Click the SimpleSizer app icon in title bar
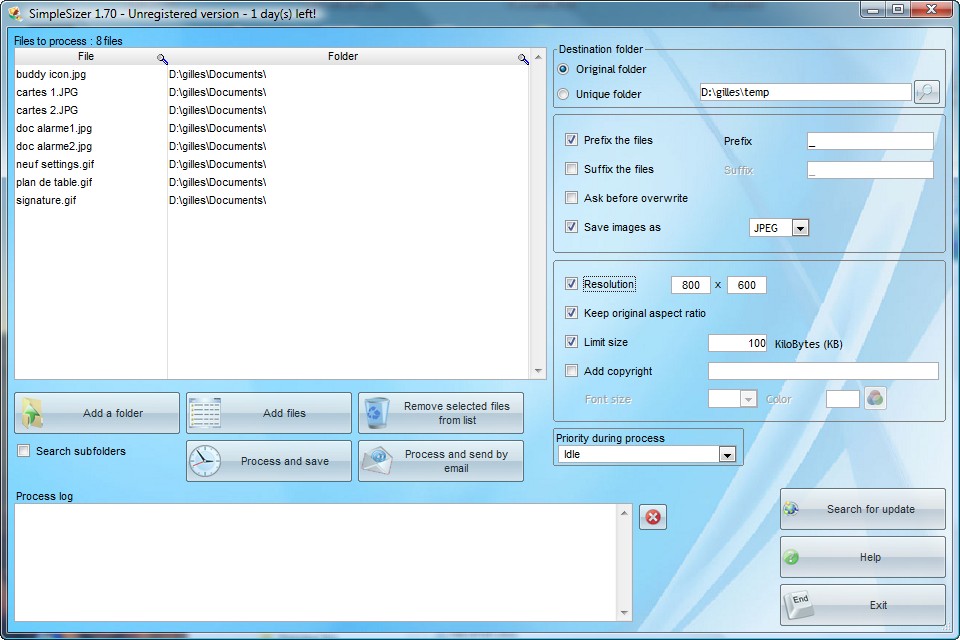 pos(15,13)
